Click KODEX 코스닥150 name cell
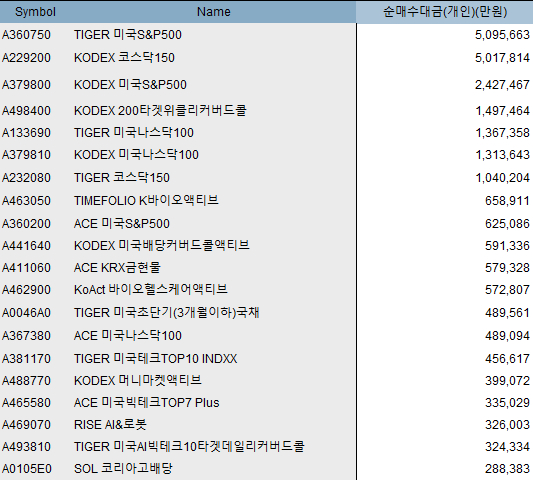Image resolution: width=533 pixels, height=480 pixels. pos(124,58)
